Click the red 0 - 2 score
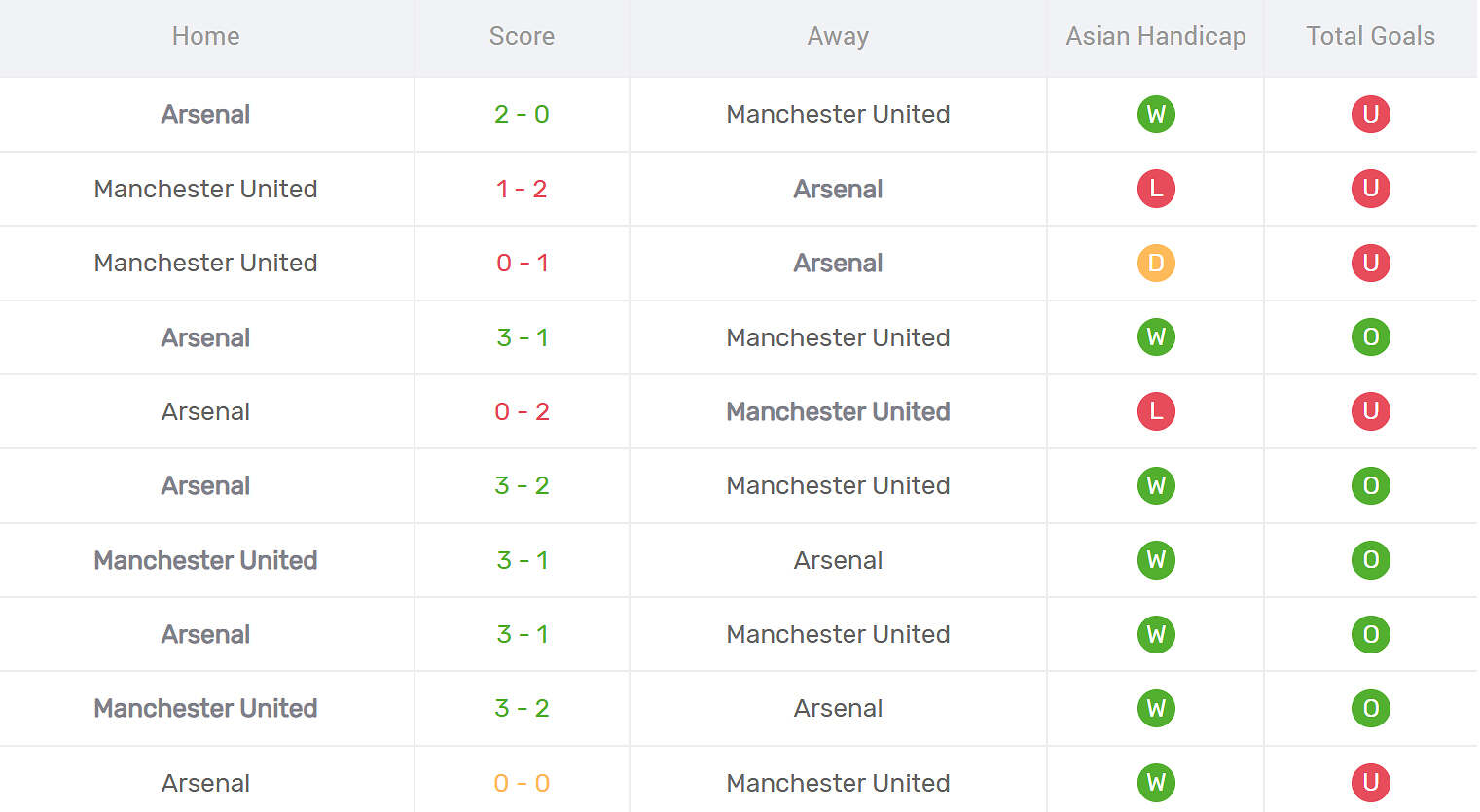 tap(522, 411)
